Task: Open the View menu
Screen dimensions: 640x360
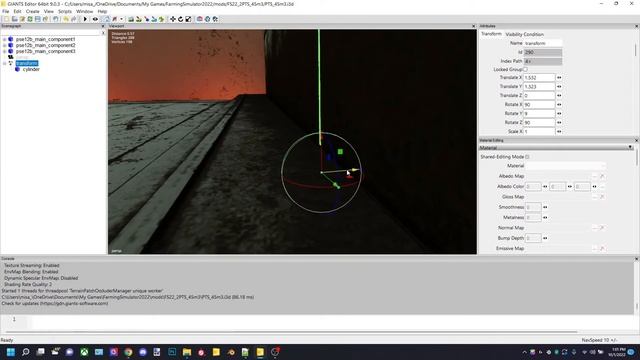Action: point(49,11)
